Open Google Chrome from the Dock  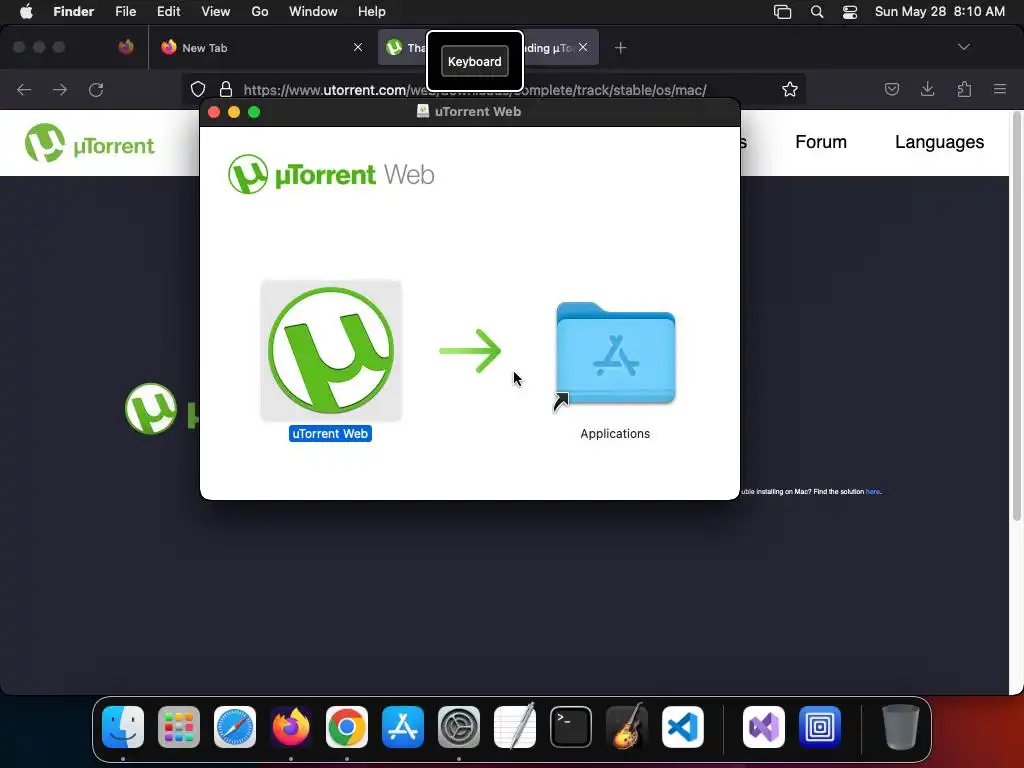[347, 727]
